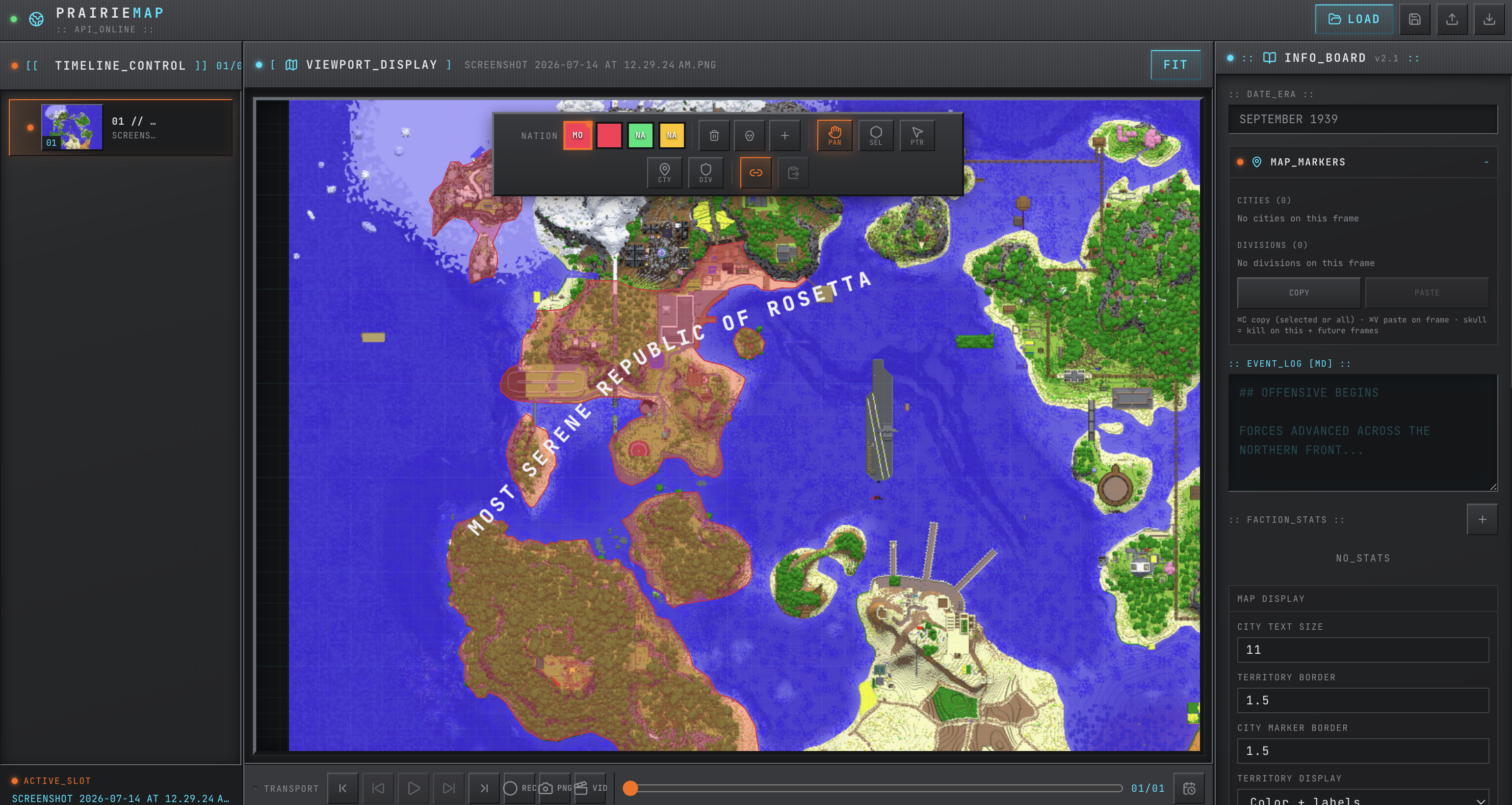Click the Load project button

tap(1354, 19)
